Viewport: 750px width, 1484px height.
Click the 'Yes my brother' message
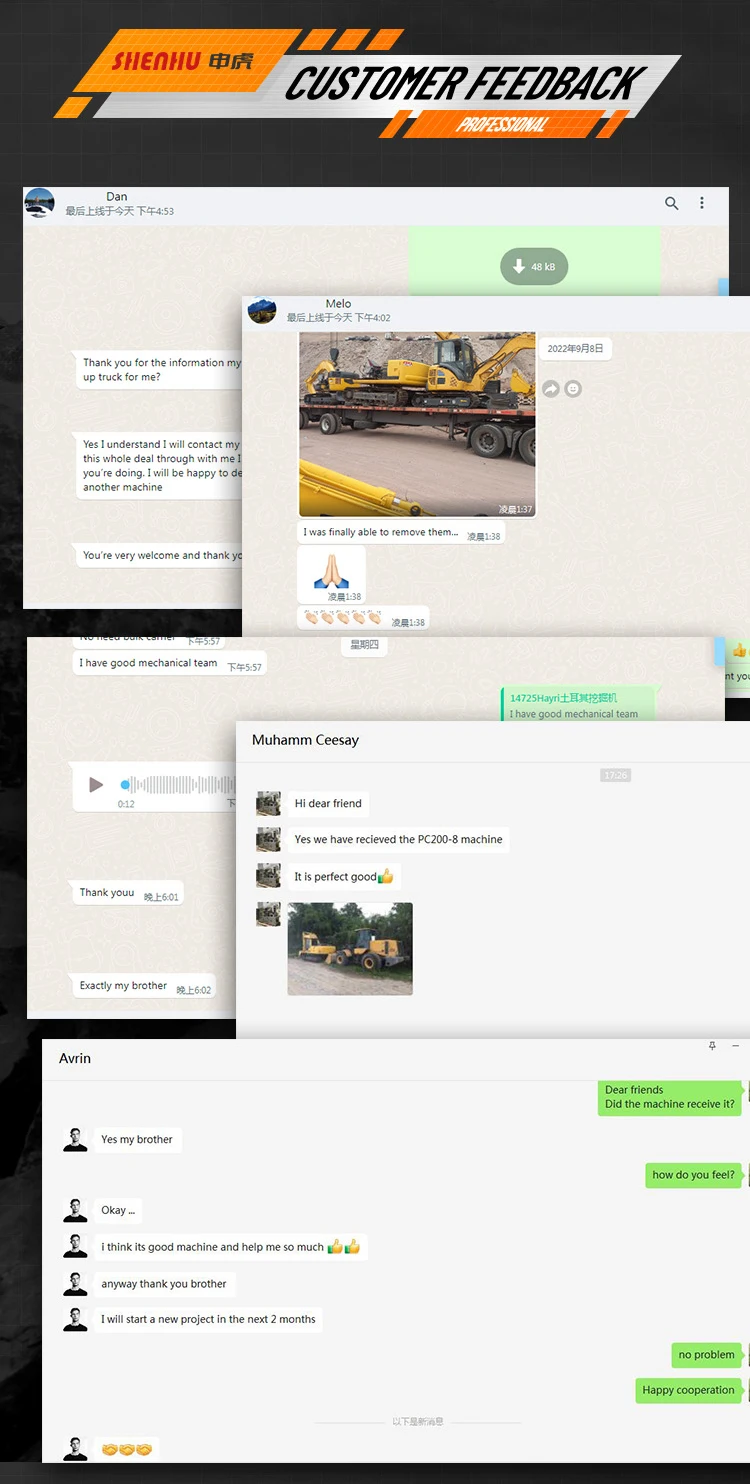coord(137,1140)
